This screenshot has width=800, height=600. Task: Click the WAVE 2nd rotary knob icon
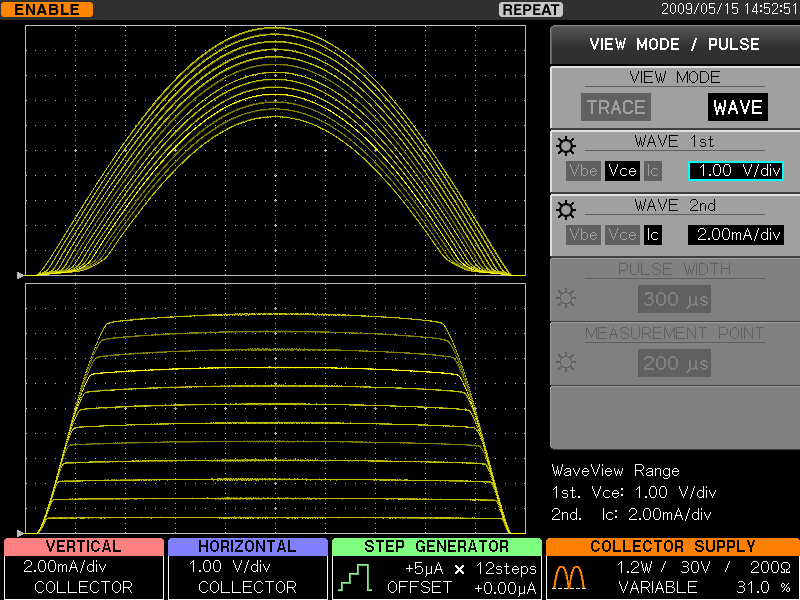[x=566, y=210]
